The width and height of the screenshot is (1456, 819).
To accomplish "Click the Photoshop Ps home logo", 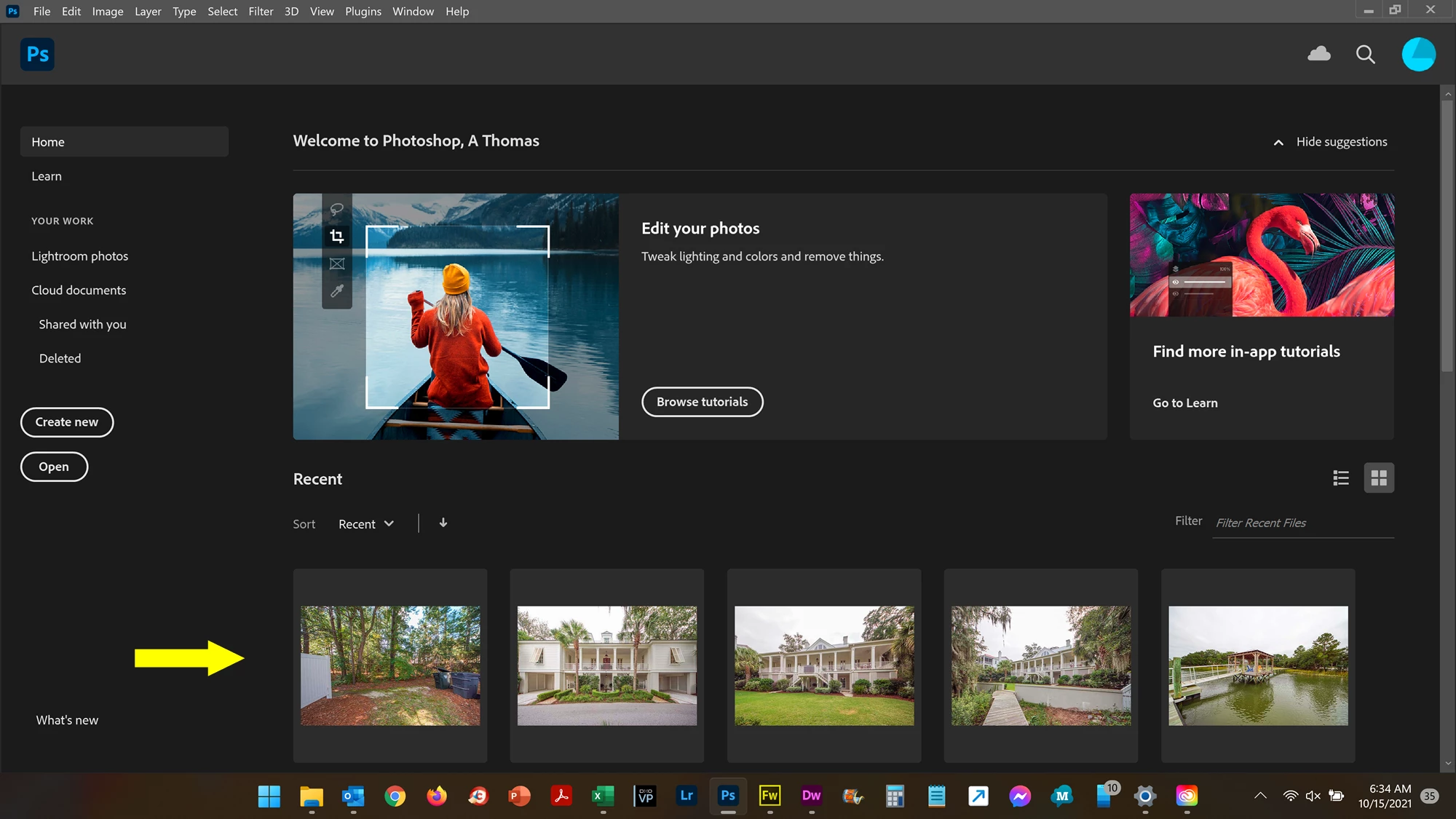I will (x=37, y=55).
